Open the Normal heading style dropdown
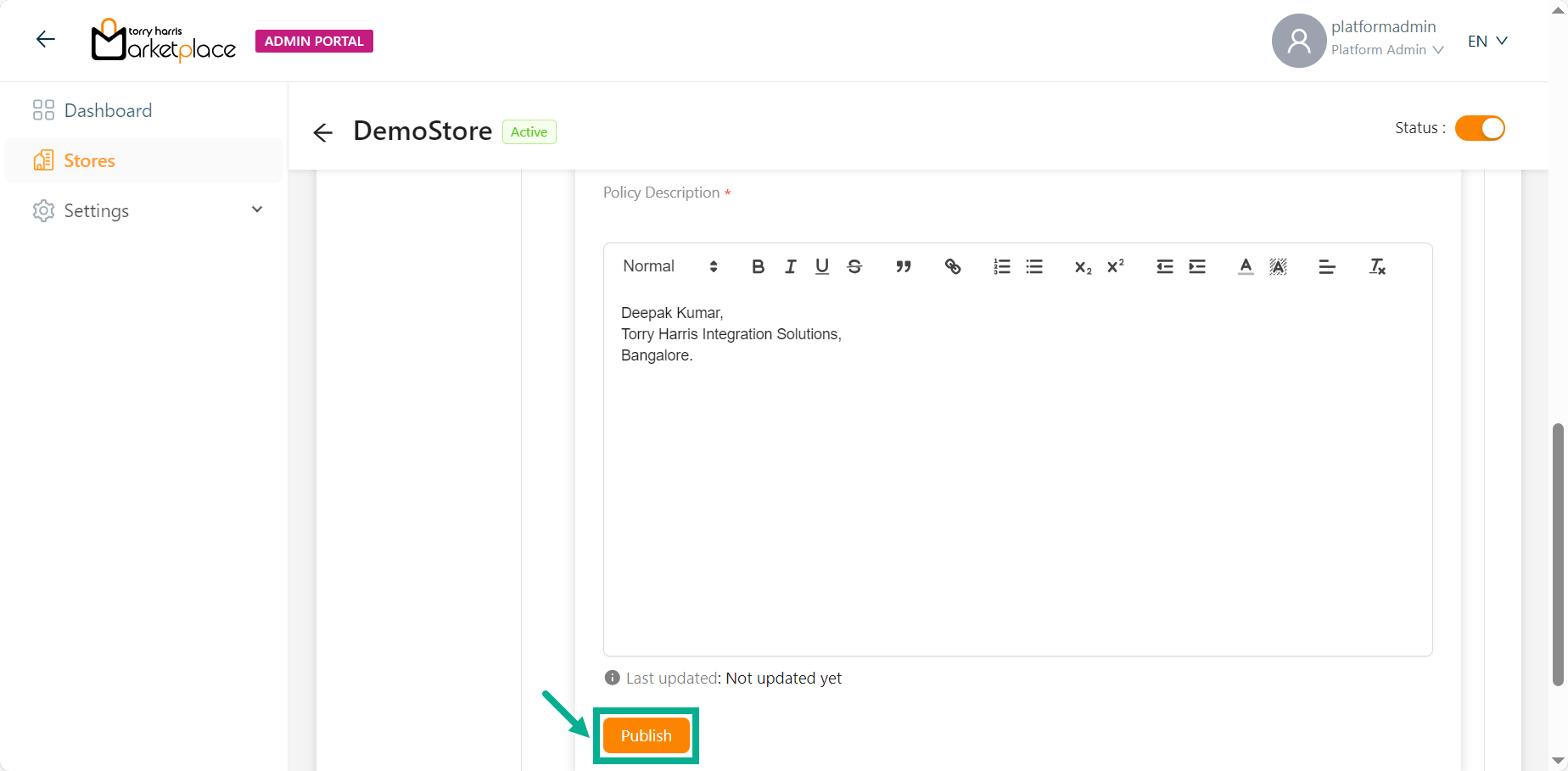The image size is (1568, 771). [669, 266]
